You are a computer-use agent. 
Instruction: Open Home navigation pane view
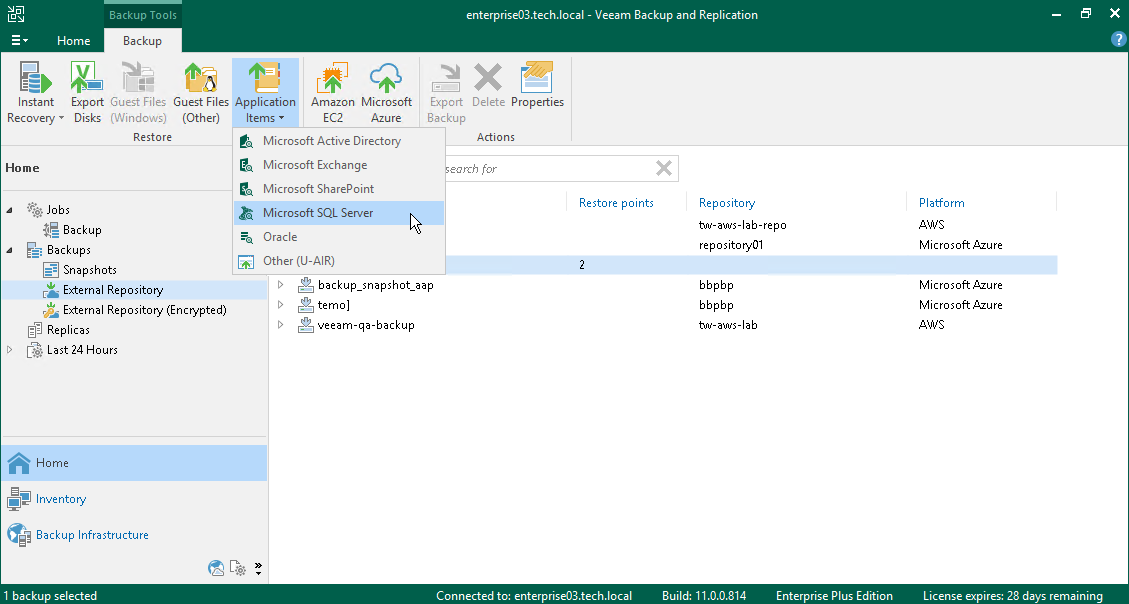click(x=134, y=463)
